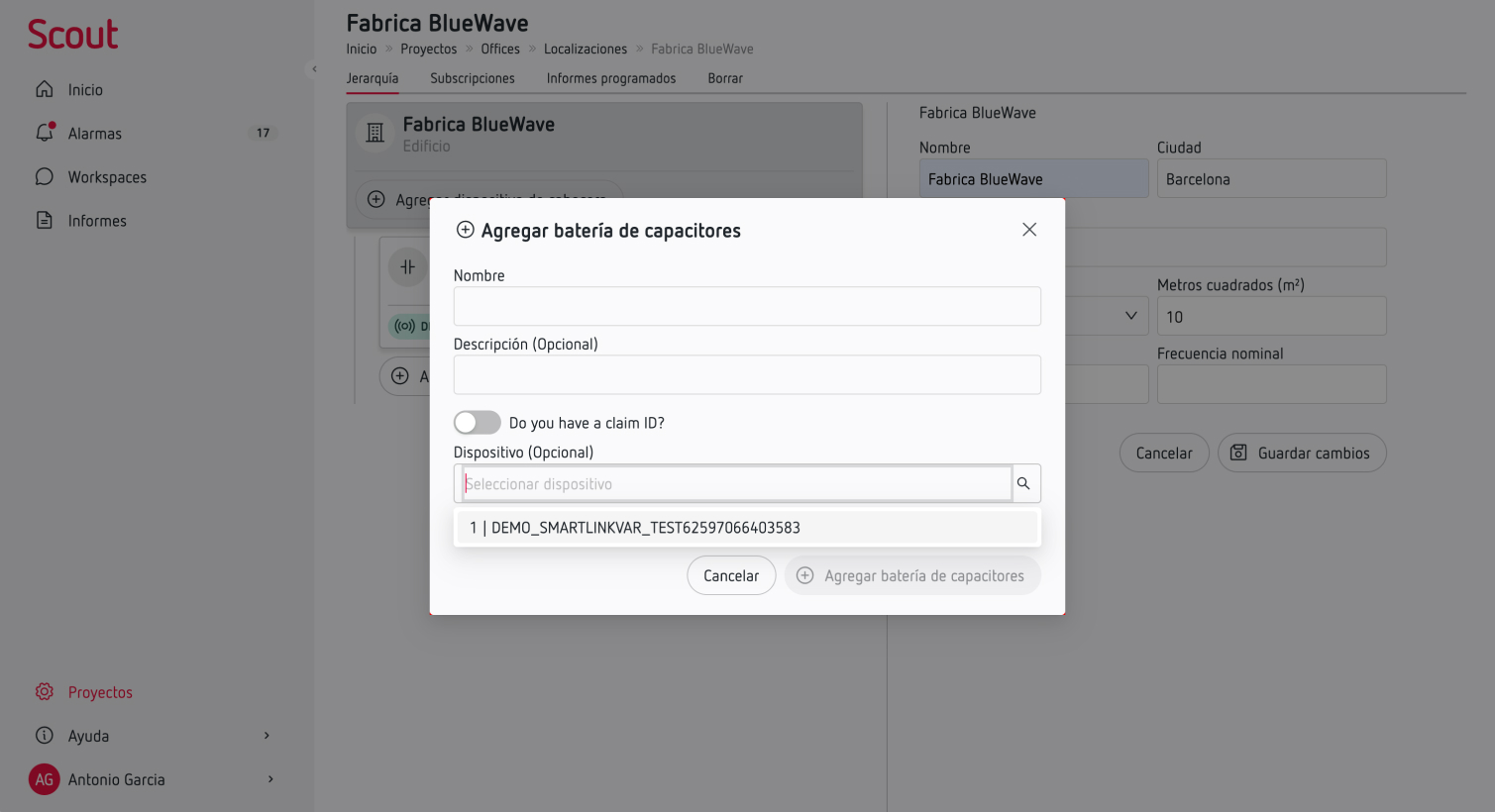Click Cancelar in the details panel
Image resolution: width=1495 pixels, height=812 pixels.
tap(1164, 453)
